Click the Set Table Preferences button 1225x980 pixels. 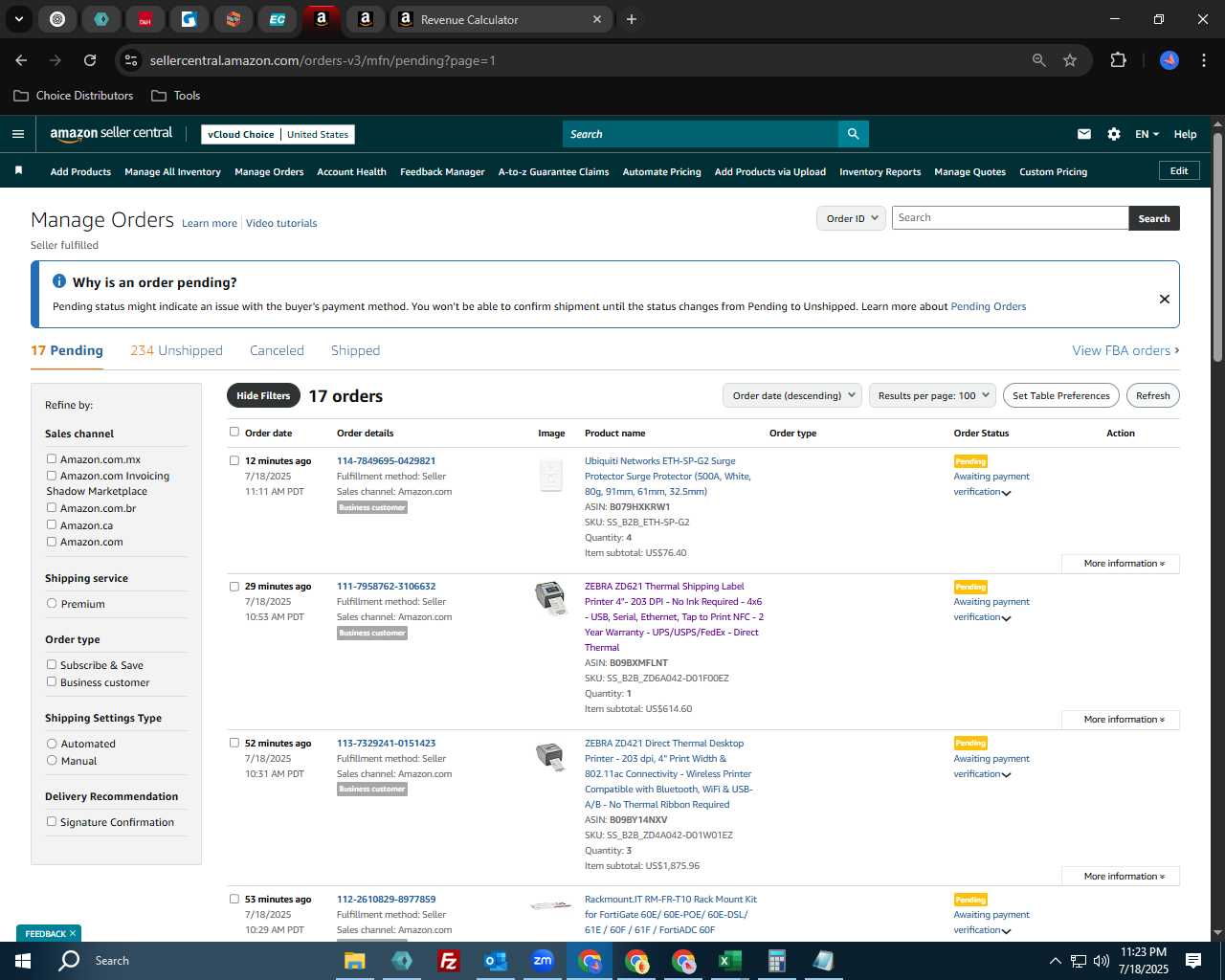click(x=1061, y=395)
